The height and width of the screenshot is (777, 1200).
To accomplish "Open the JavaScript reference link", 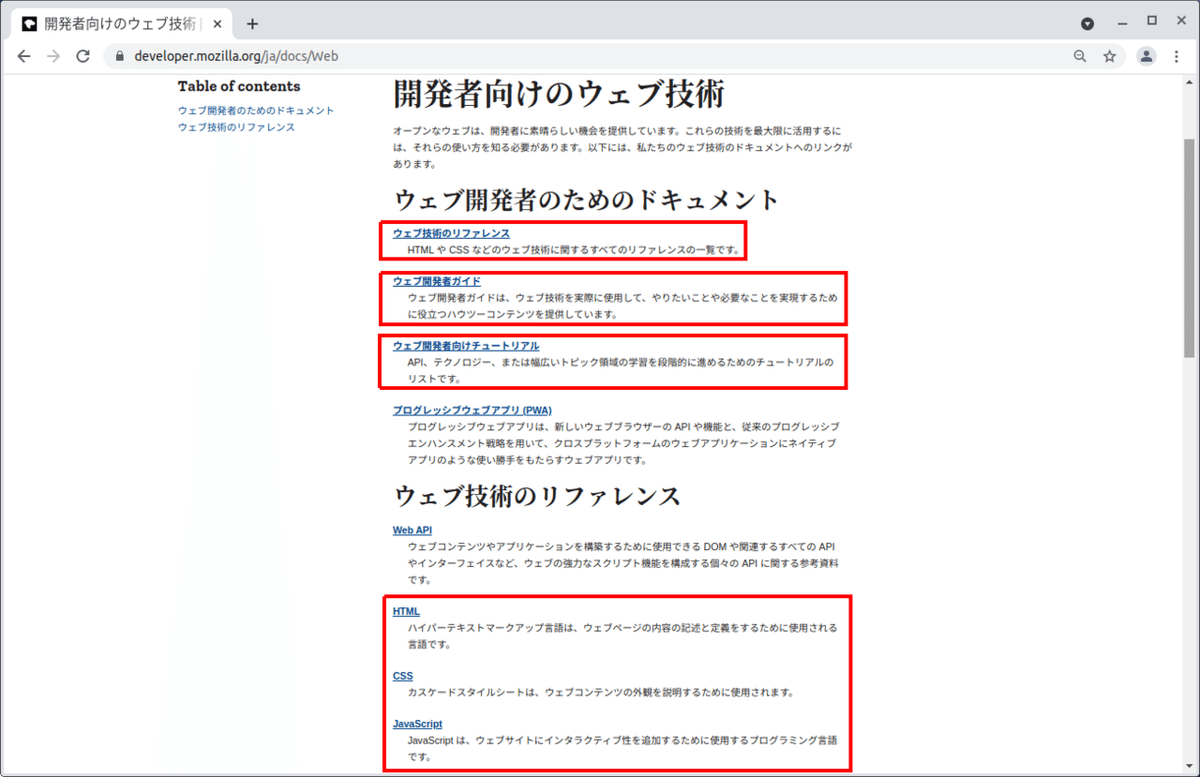I will point(417,723).
